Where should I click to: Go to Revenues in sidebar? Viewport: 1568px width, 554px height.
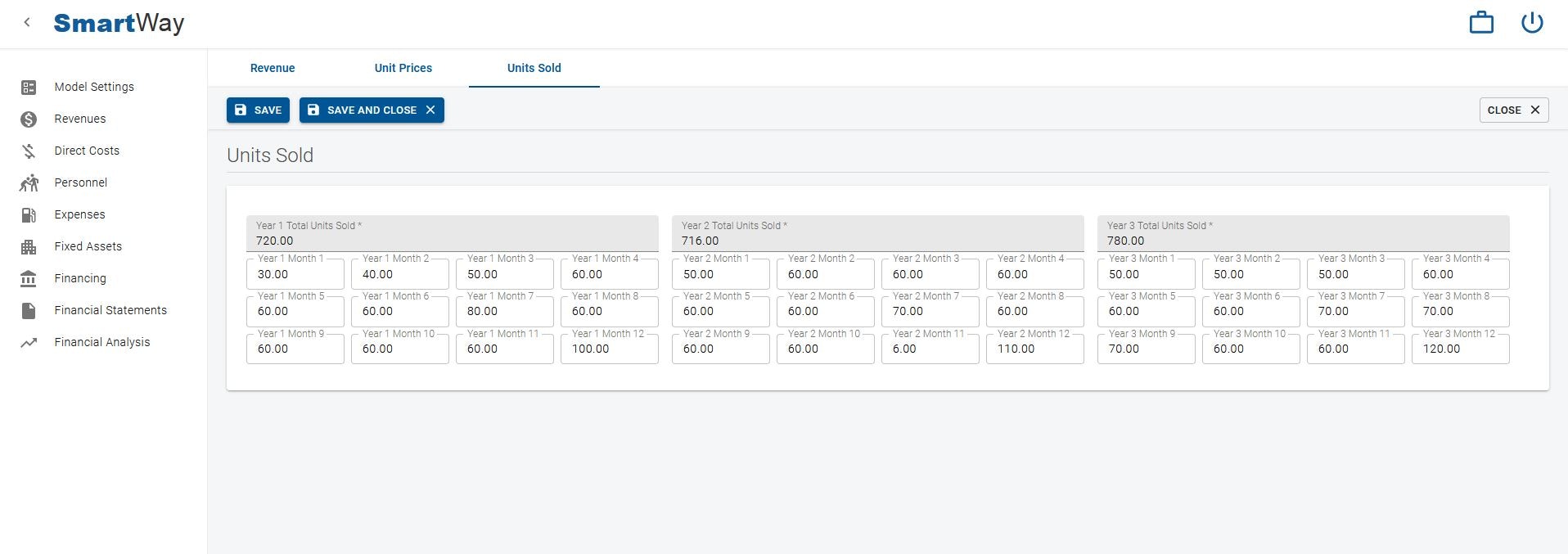click(80, 119)
